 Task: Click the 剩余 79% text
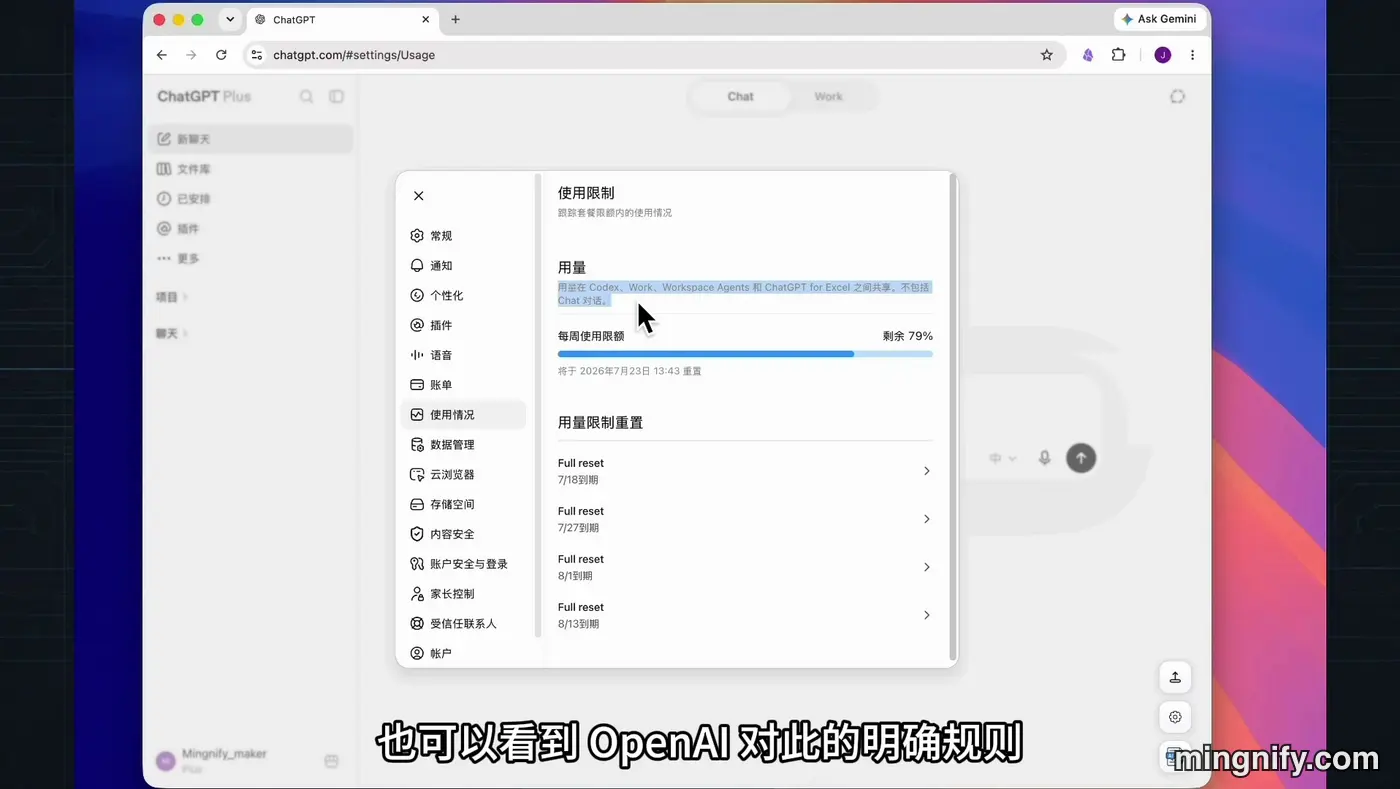pyautogui.click(x=907, y=336)
